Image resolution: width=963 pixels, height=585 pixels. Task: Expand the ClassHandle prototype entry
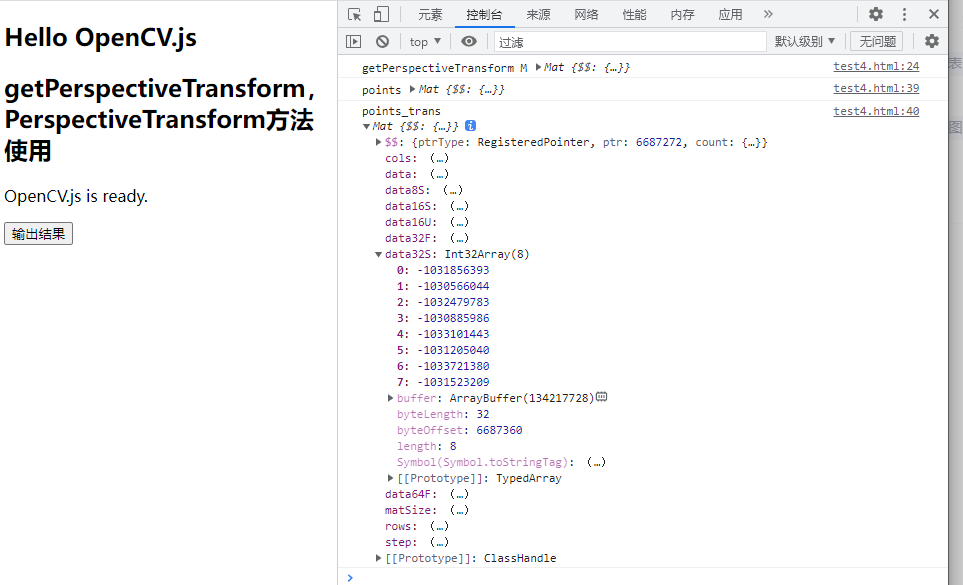coord(378,557)
